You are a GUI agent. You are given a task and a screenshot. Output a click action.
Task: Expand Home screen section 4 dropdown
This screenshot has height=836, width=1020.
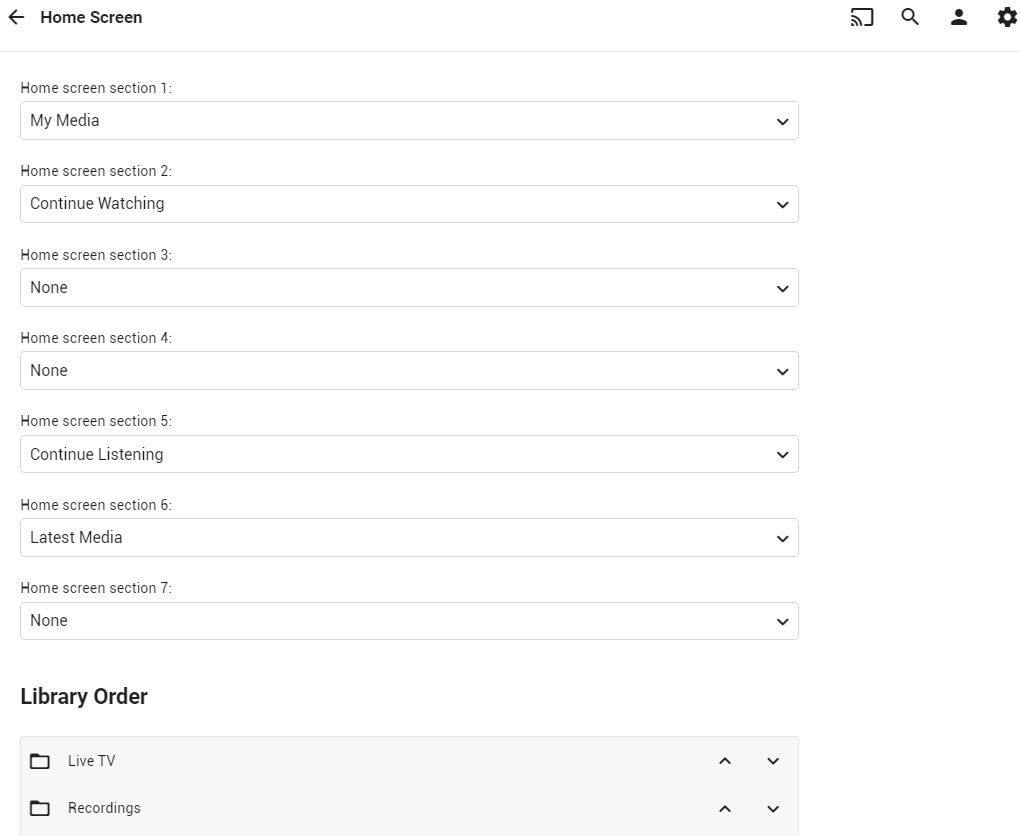pos(409,371)
